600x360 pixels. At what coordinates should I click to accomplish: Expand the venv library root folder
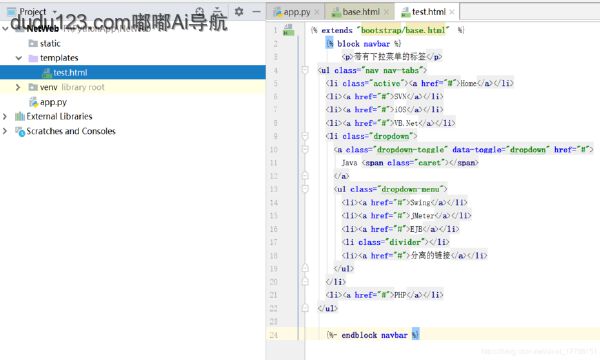[18, 87]
